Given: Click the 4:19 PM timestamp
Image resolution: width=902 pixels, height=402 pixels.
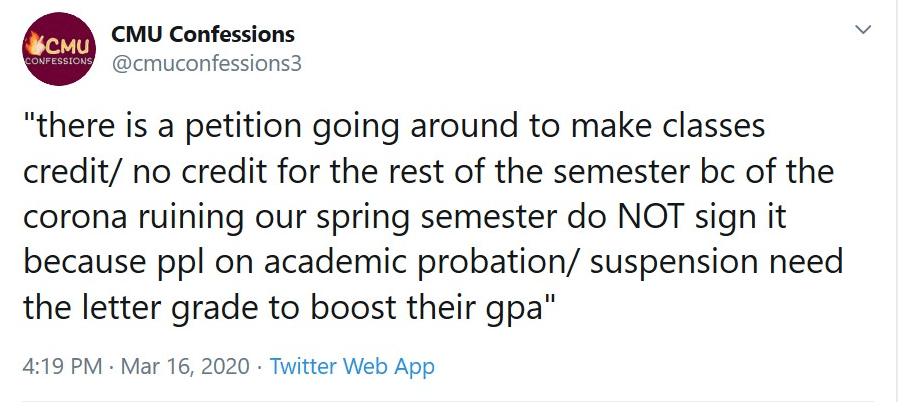Looking at the screenshot, I should tap(62, 366).
